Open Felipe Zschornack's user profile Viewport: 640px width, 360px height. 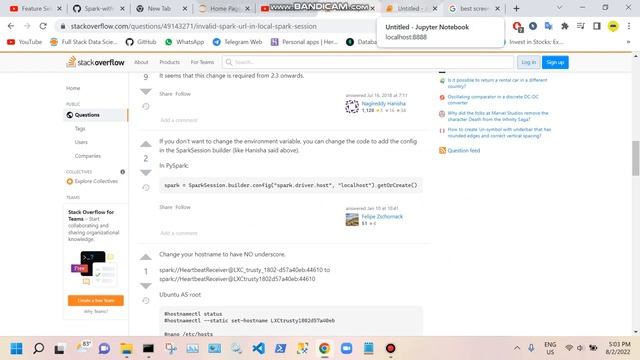[382, 217]
